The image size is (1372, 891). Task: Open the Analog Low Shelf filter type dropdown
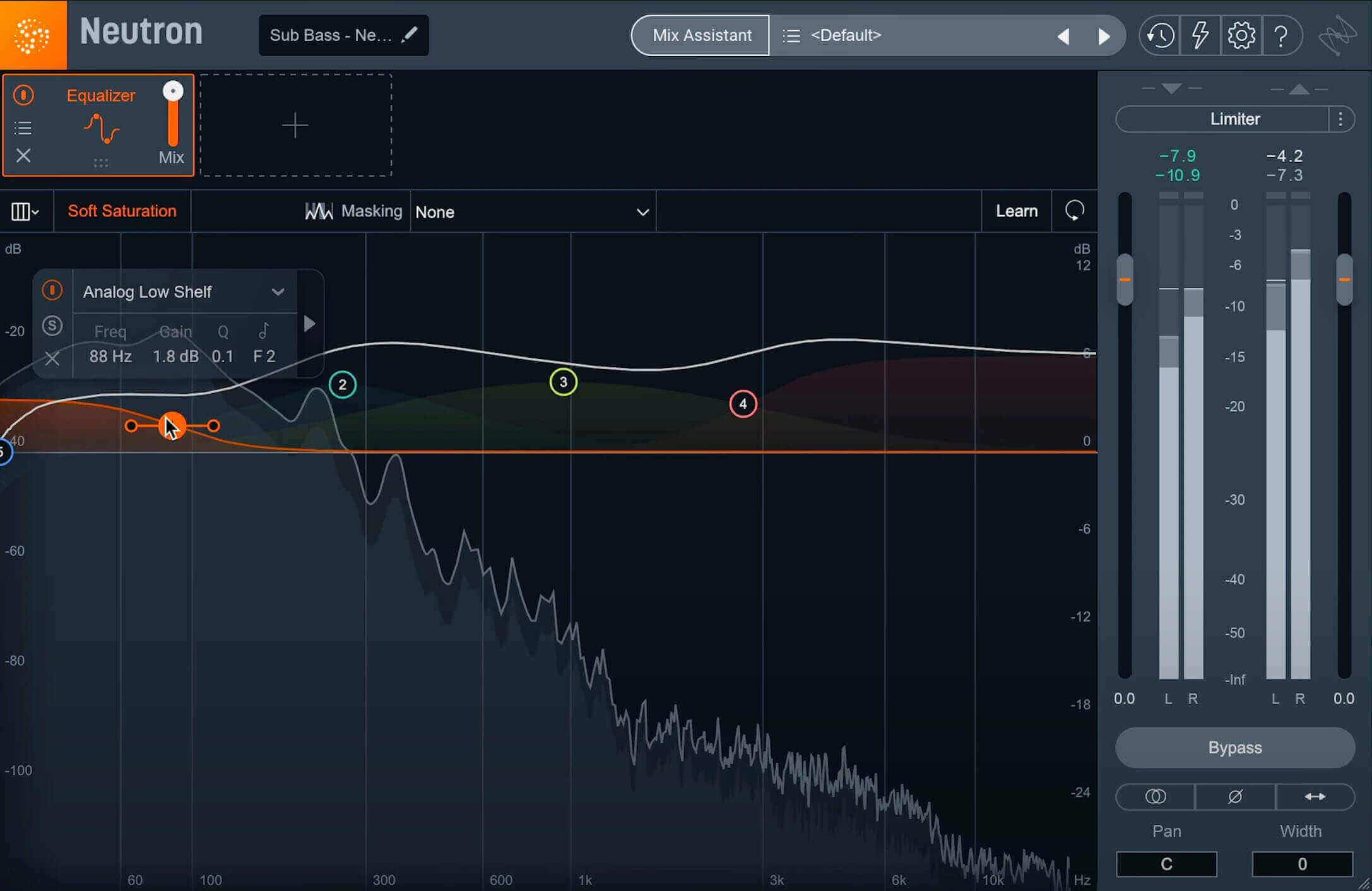(x=184, y=292)
